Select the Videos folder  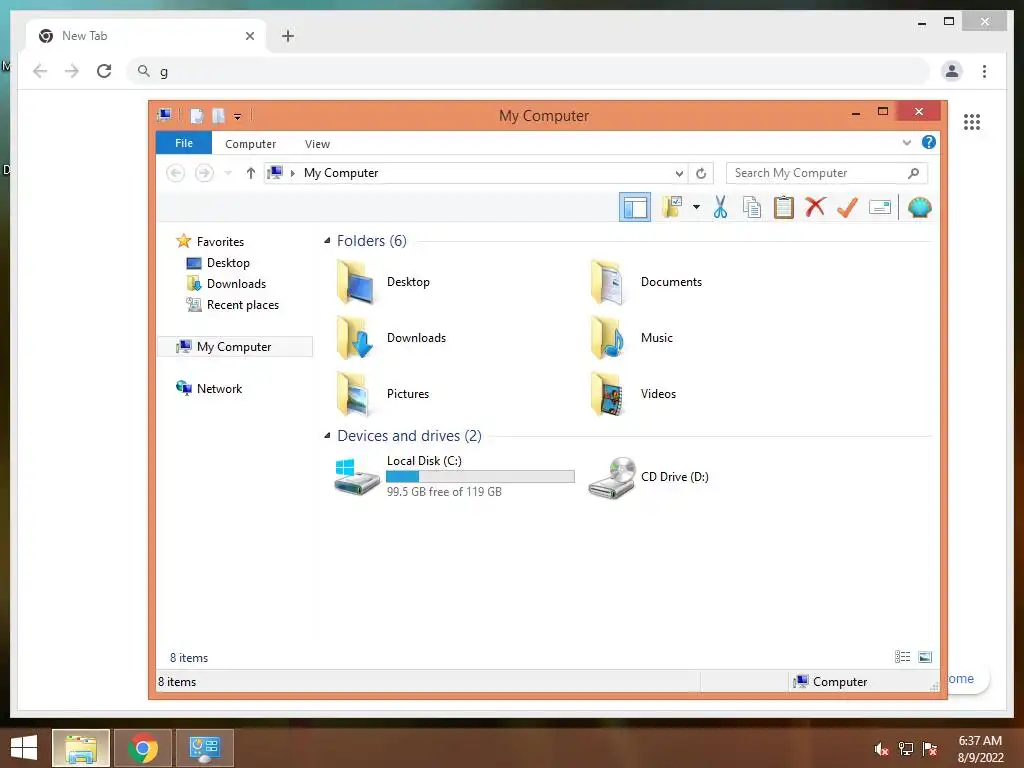coord(633,394)
